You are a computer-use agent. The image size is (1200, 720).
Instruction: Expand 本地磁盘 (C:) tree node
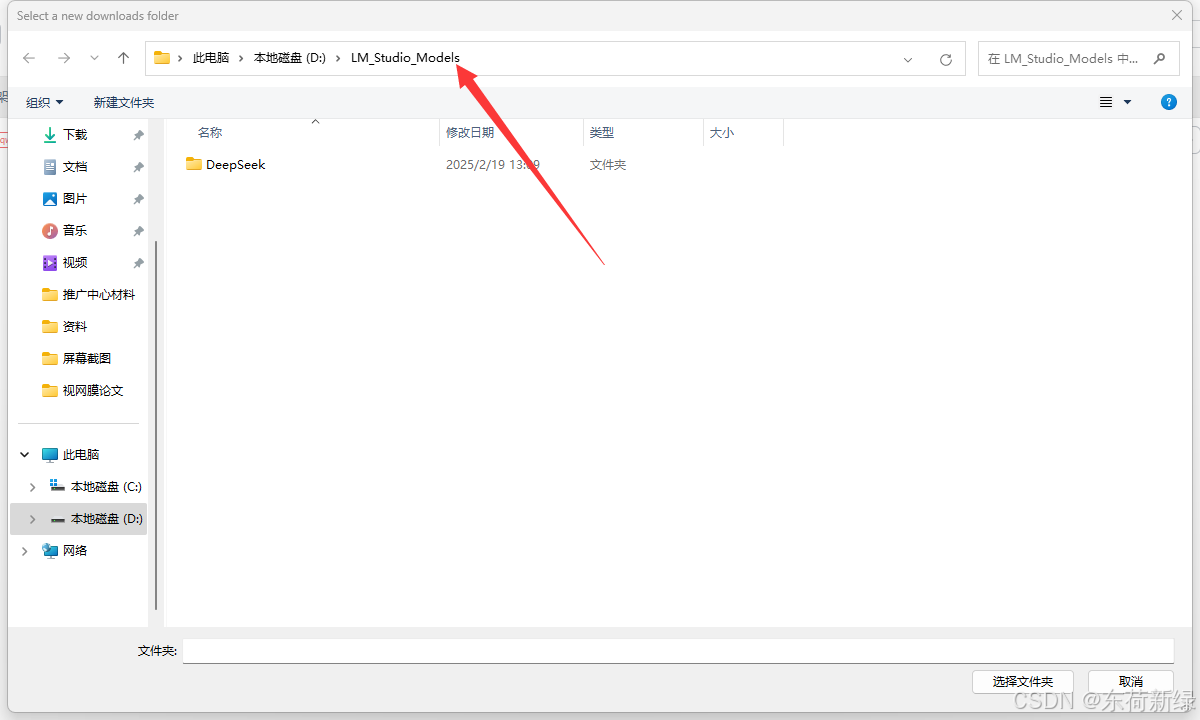tap(33, 486)
